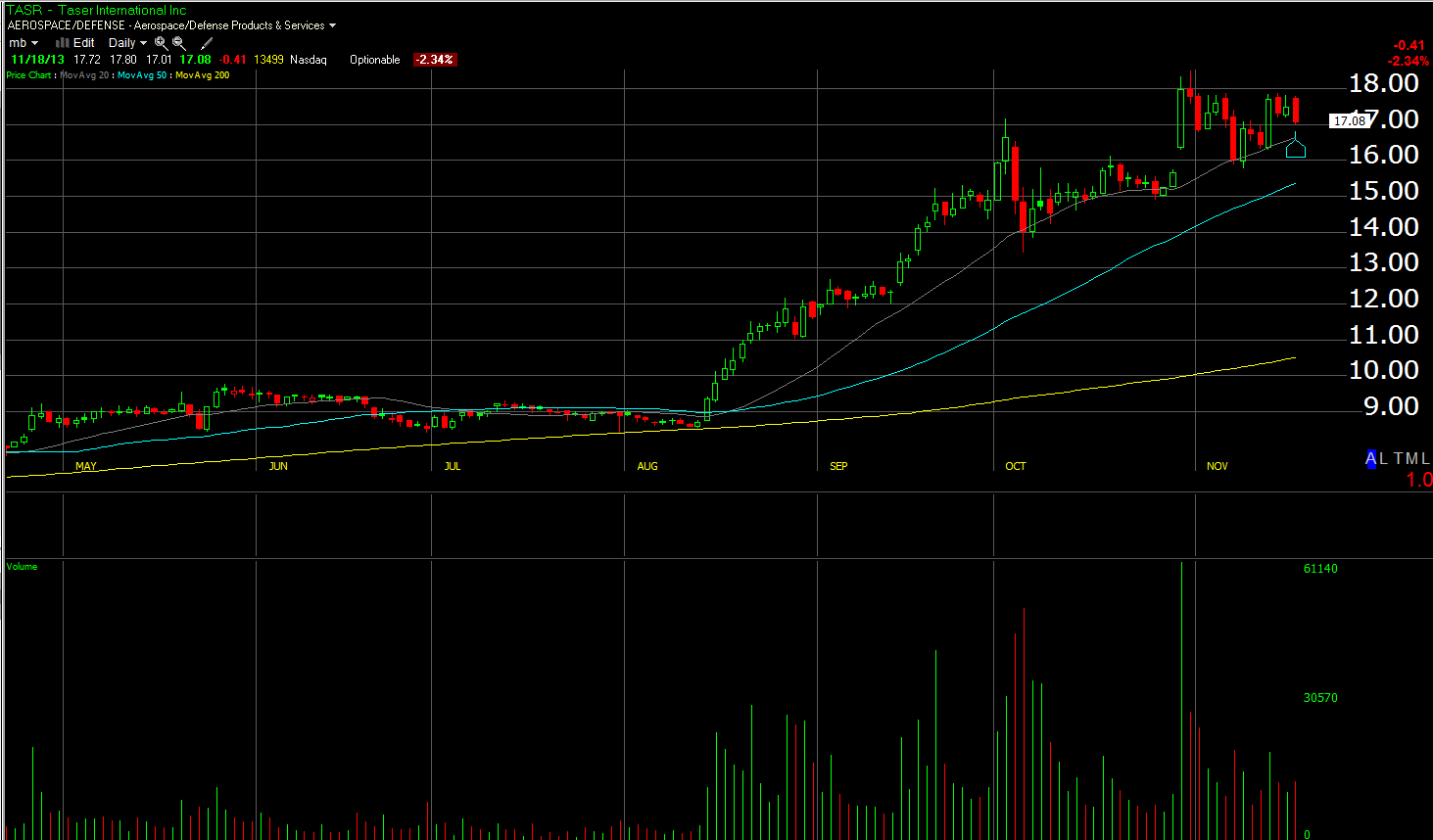Click the TASR ticker symbol

pyautogui.click(x=24, y=11)
